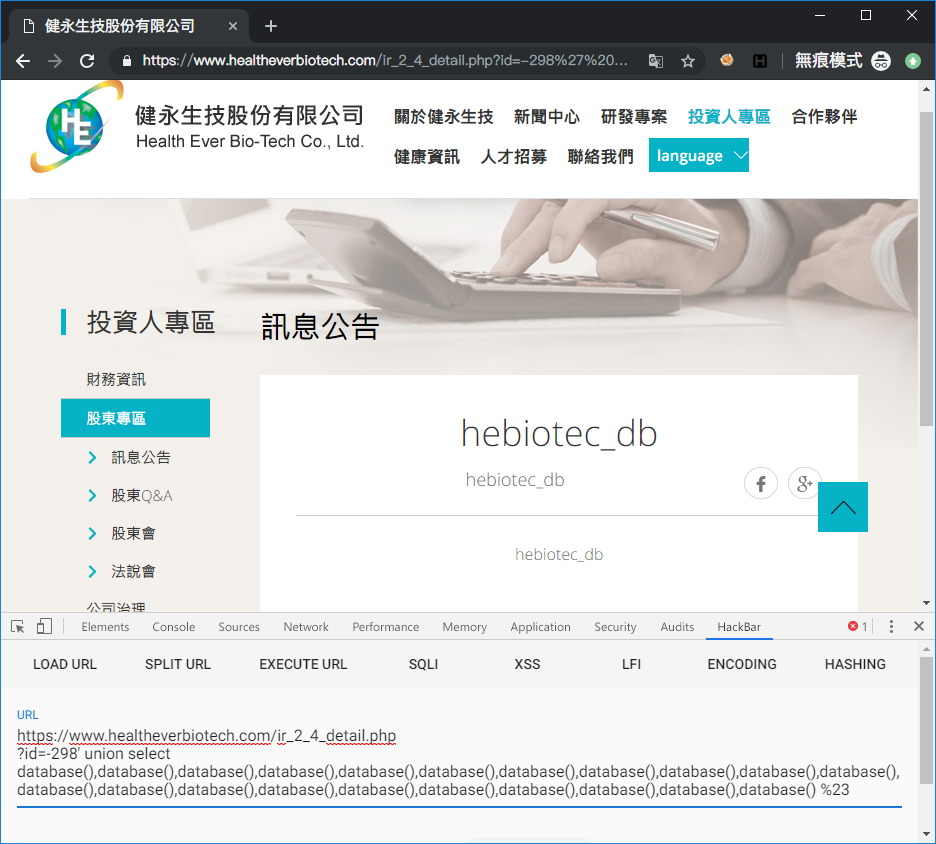Close the 健永生技股份有限公司 tab
The image size is (936, 844).
click(233, 26)
